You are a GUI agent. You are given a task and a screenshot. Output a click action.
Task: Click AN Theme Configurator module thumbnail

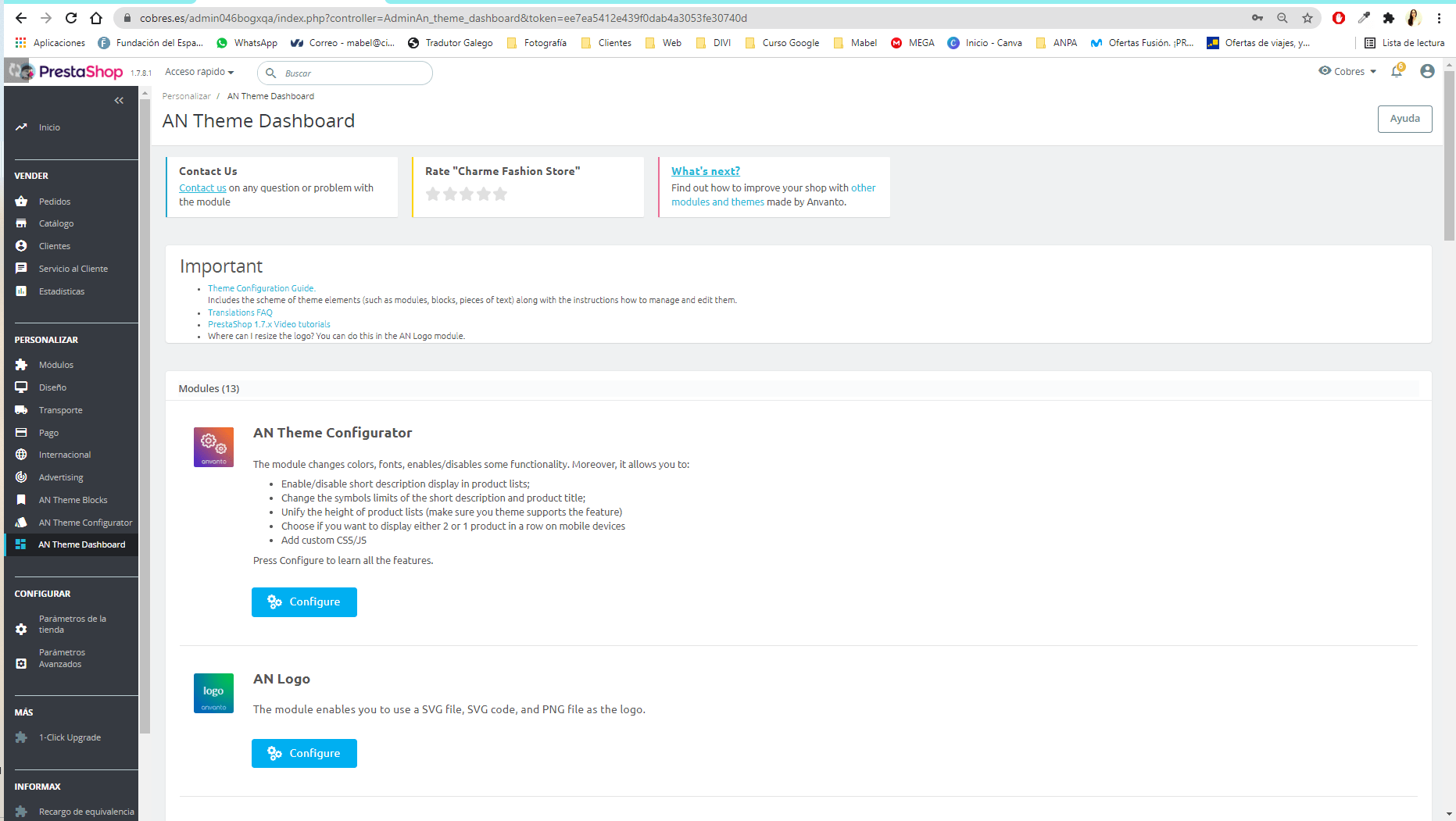(213, 447)
